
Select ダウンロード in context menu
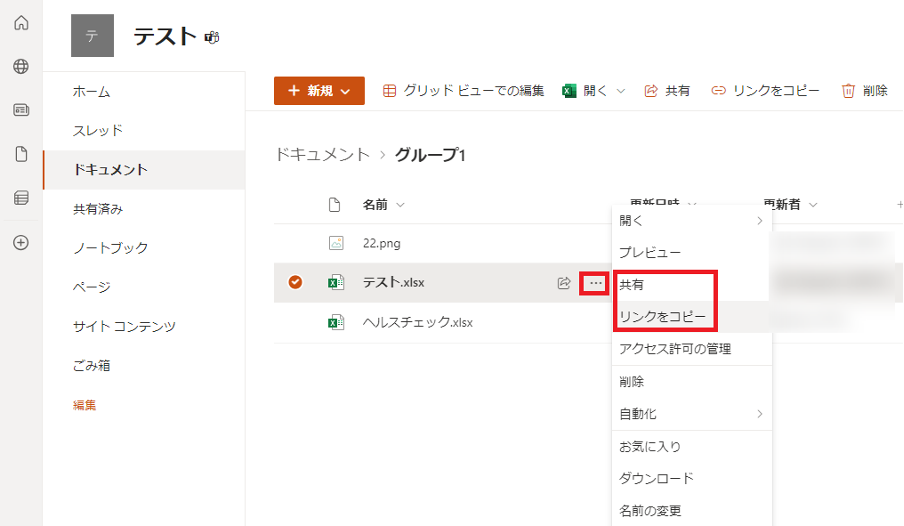point(692,478)
